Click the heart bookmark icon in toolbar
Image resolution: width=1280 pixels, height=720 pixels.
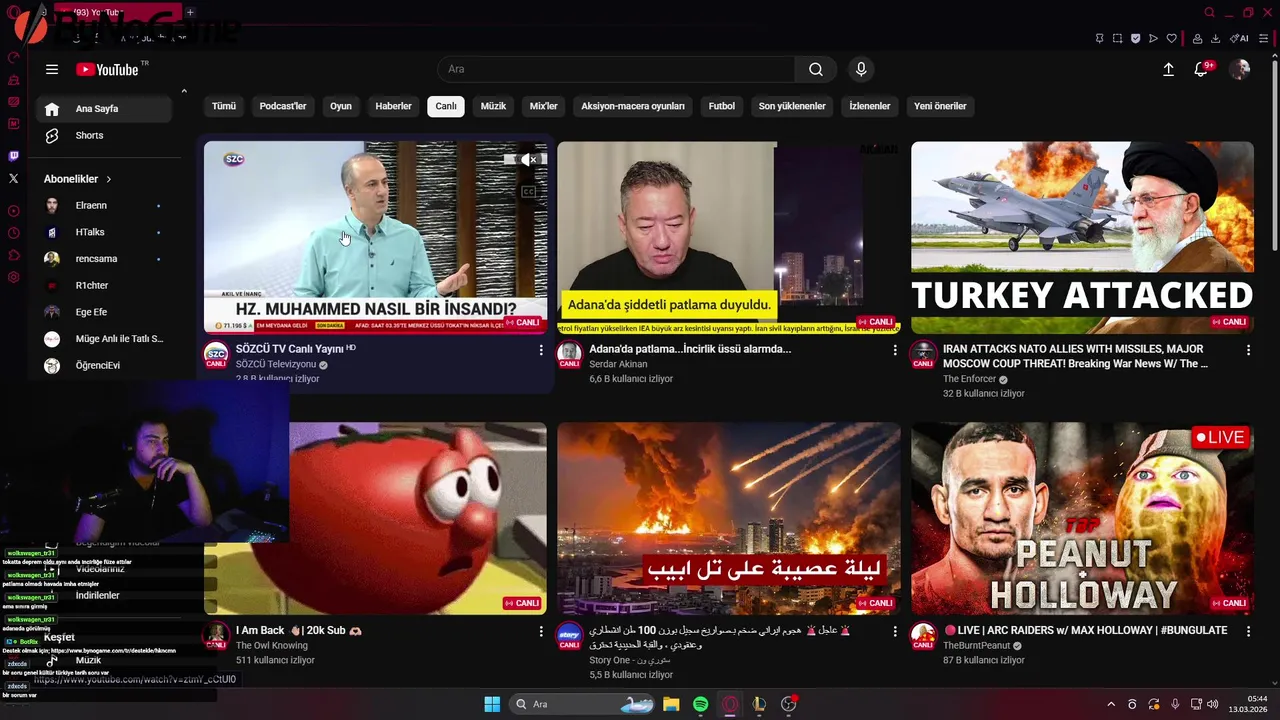(1171, 38)
